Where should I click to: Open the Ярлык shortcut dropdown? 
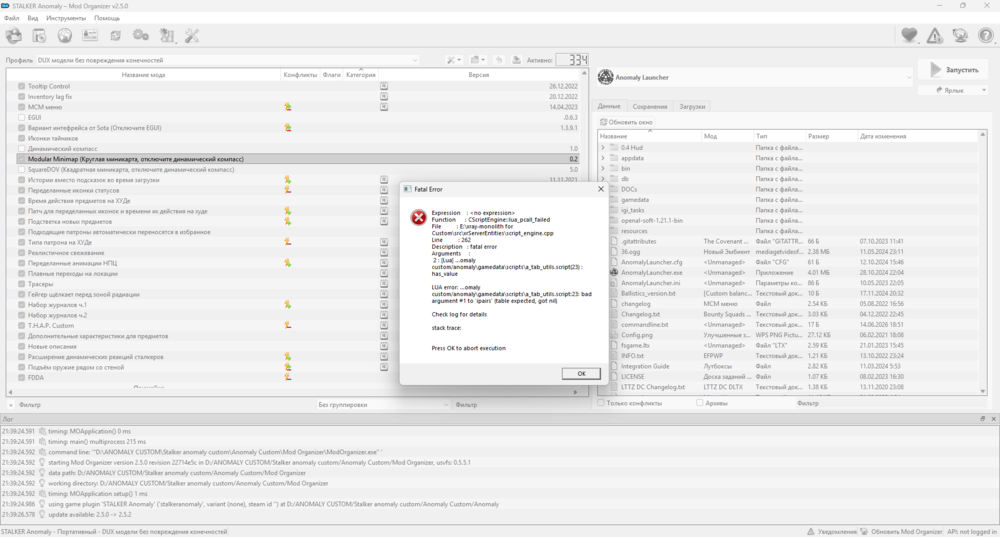[953, 90]
